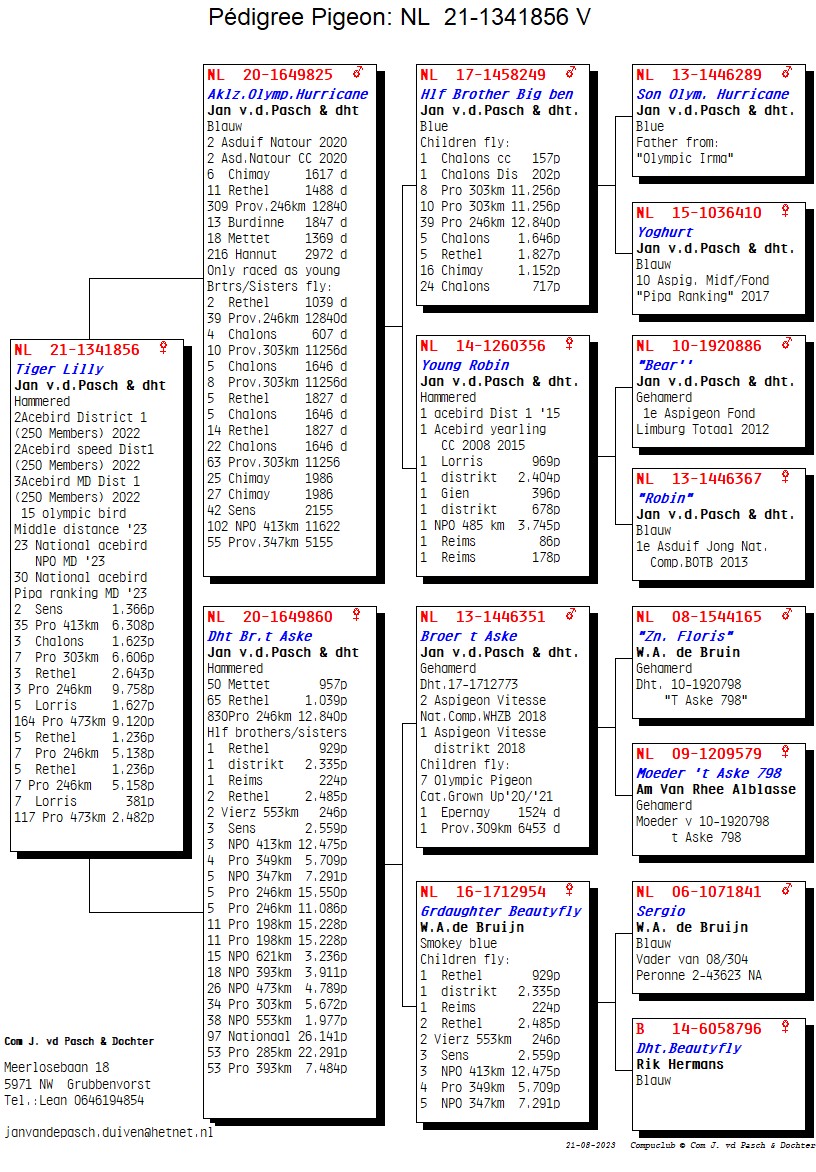The width and height of the screenshot is (816, 1172).
Task: Click the male symbol on Sergio's card
Action: click(x=786, y=891)
